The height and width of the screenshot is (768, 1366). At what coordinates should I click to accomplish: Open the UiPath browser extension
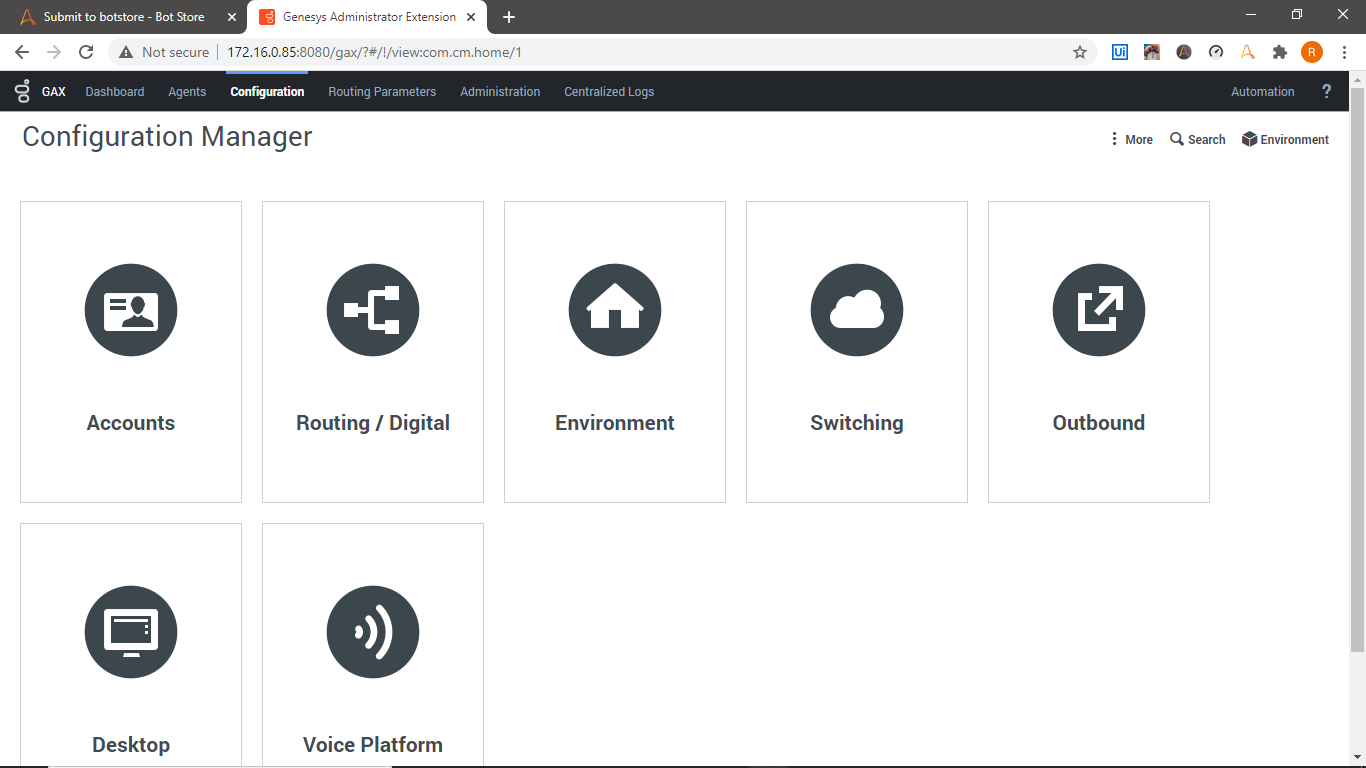(1120, 52)
